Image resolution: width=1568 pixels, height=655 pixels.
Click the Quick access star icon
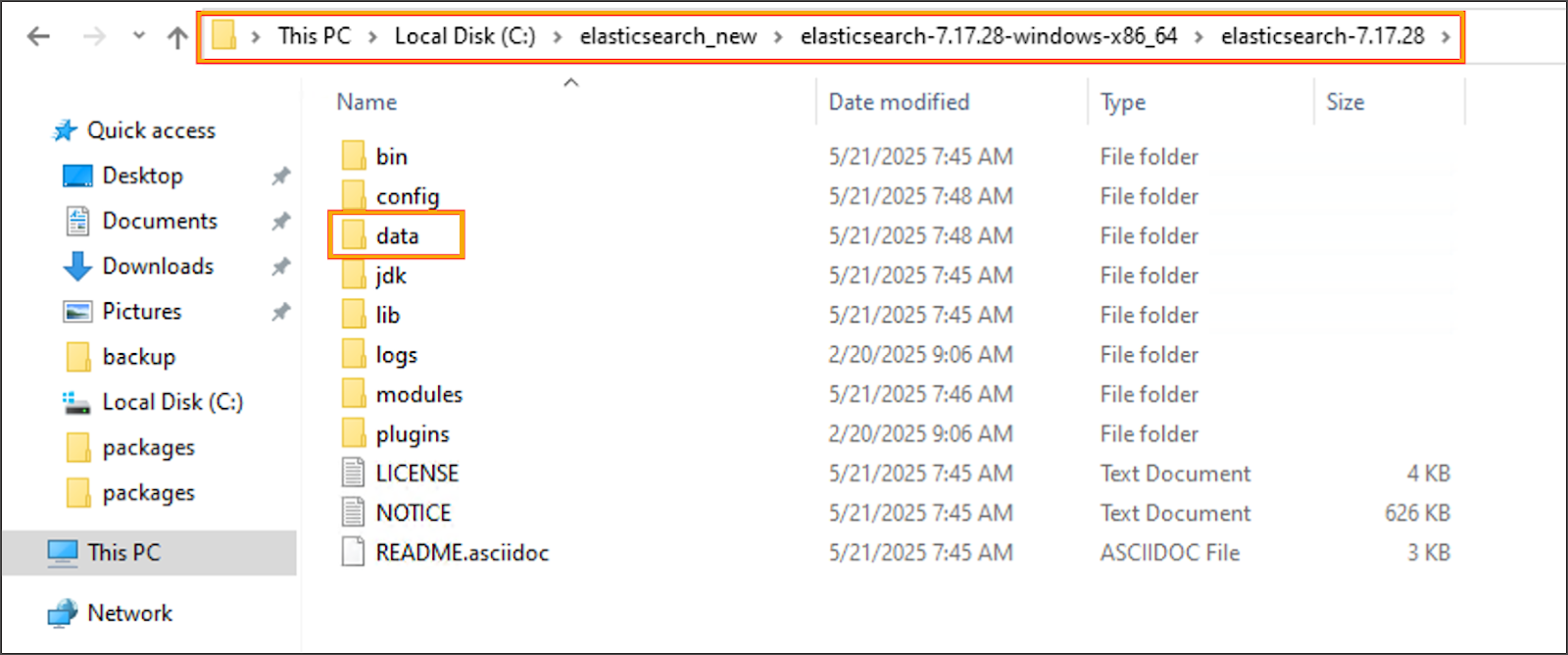pyautogui.click(x=65, y=130)
